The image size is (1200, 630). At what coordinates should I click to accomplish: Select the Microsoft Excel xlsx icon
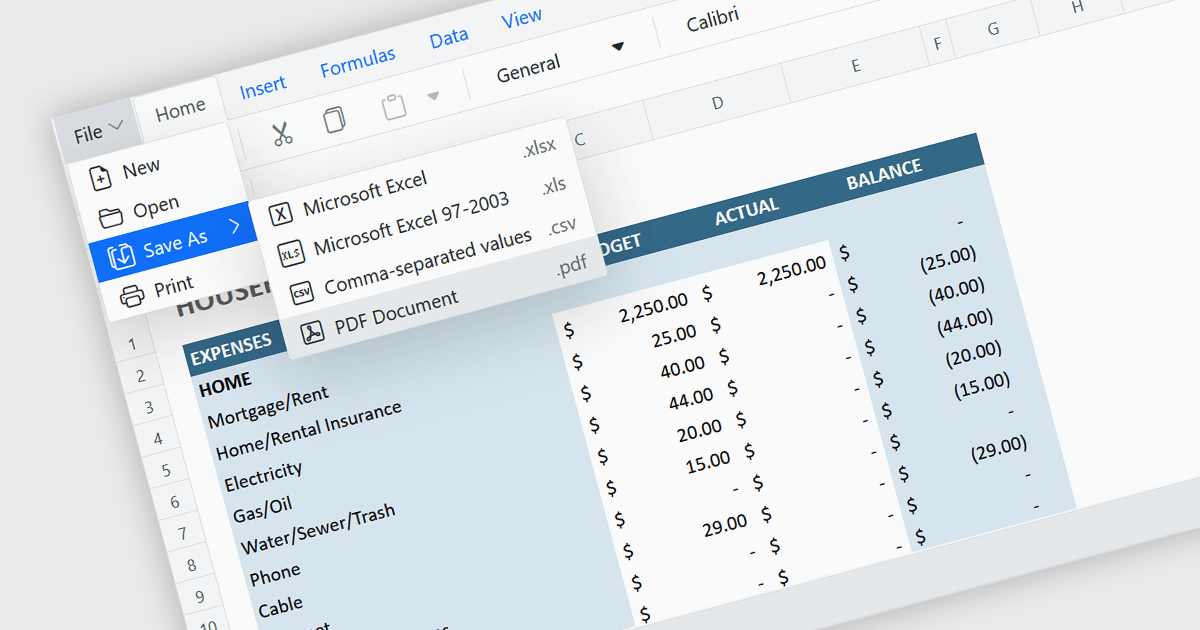click(283, 213)
